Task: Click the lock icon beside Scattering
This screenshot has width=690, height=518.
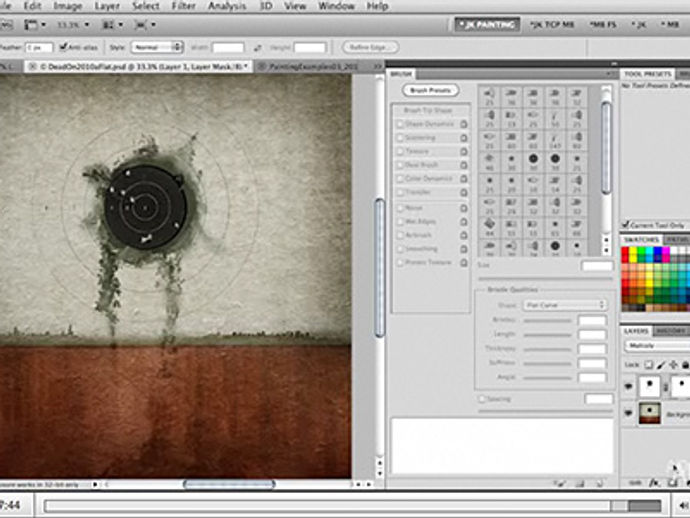Action: (463, 138)
